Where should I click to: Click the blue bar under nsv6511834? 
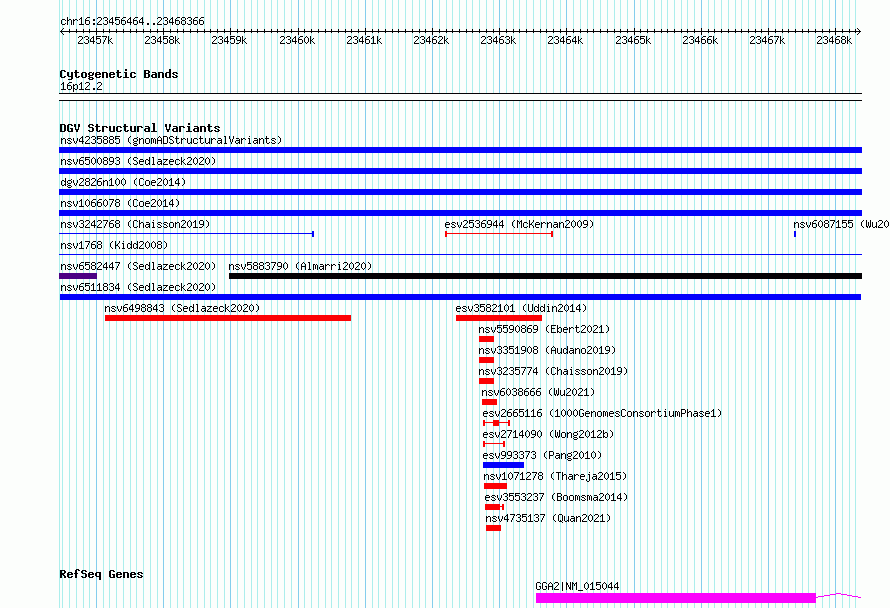(460, 297)
